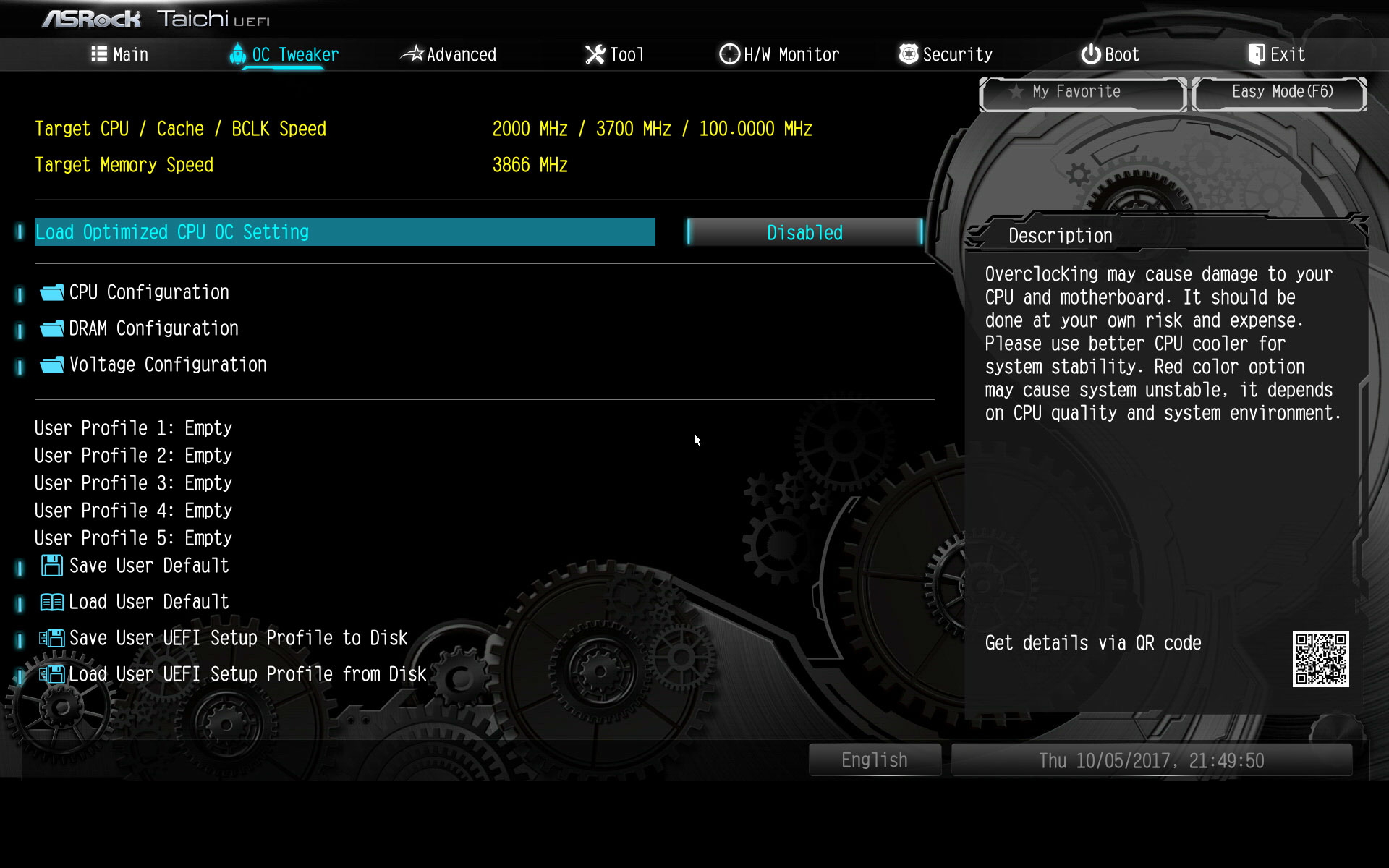The width and height of the screenshot is (1389, 868).
Task: Expand Voltage Configuration section
Action: point(168,364)
